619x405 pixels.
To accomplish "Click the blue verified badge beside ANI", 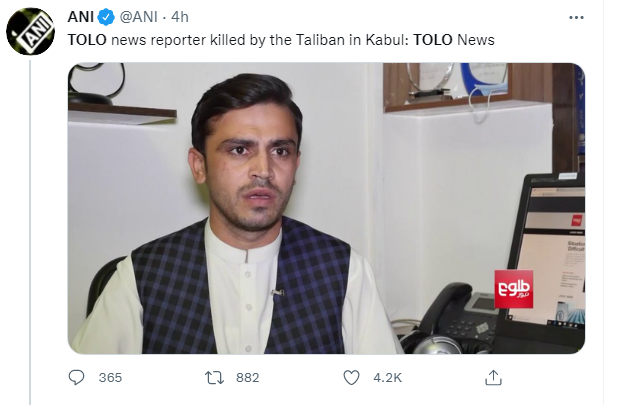I will (x=106, y=17).
